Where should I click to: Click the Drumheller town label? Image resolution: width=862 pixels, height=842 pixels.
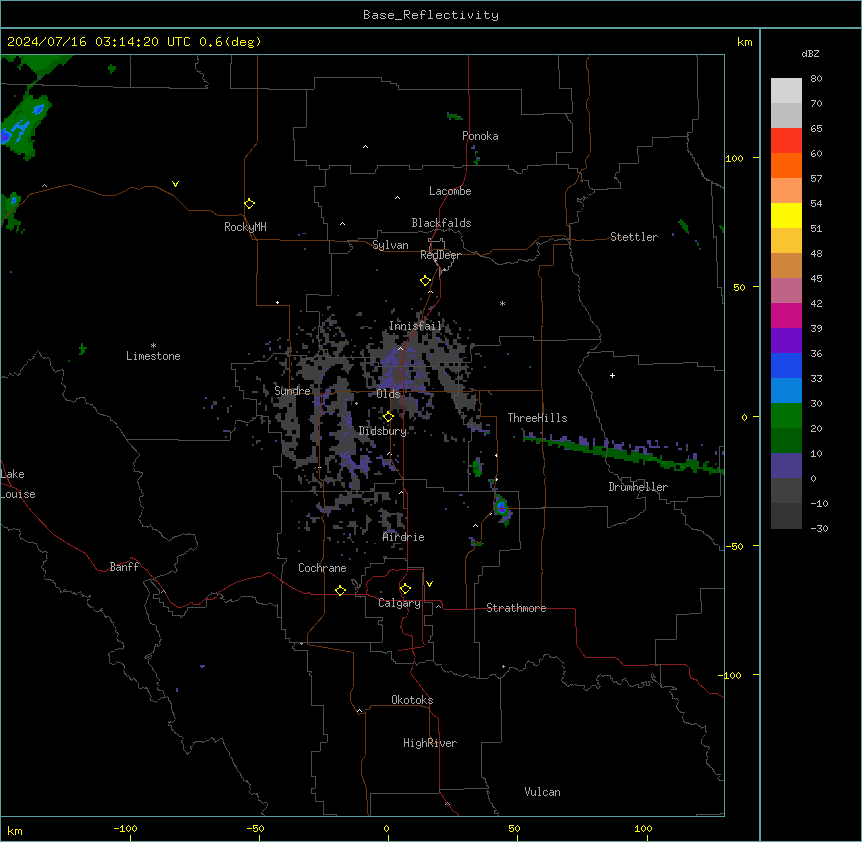tap(638, 487)
